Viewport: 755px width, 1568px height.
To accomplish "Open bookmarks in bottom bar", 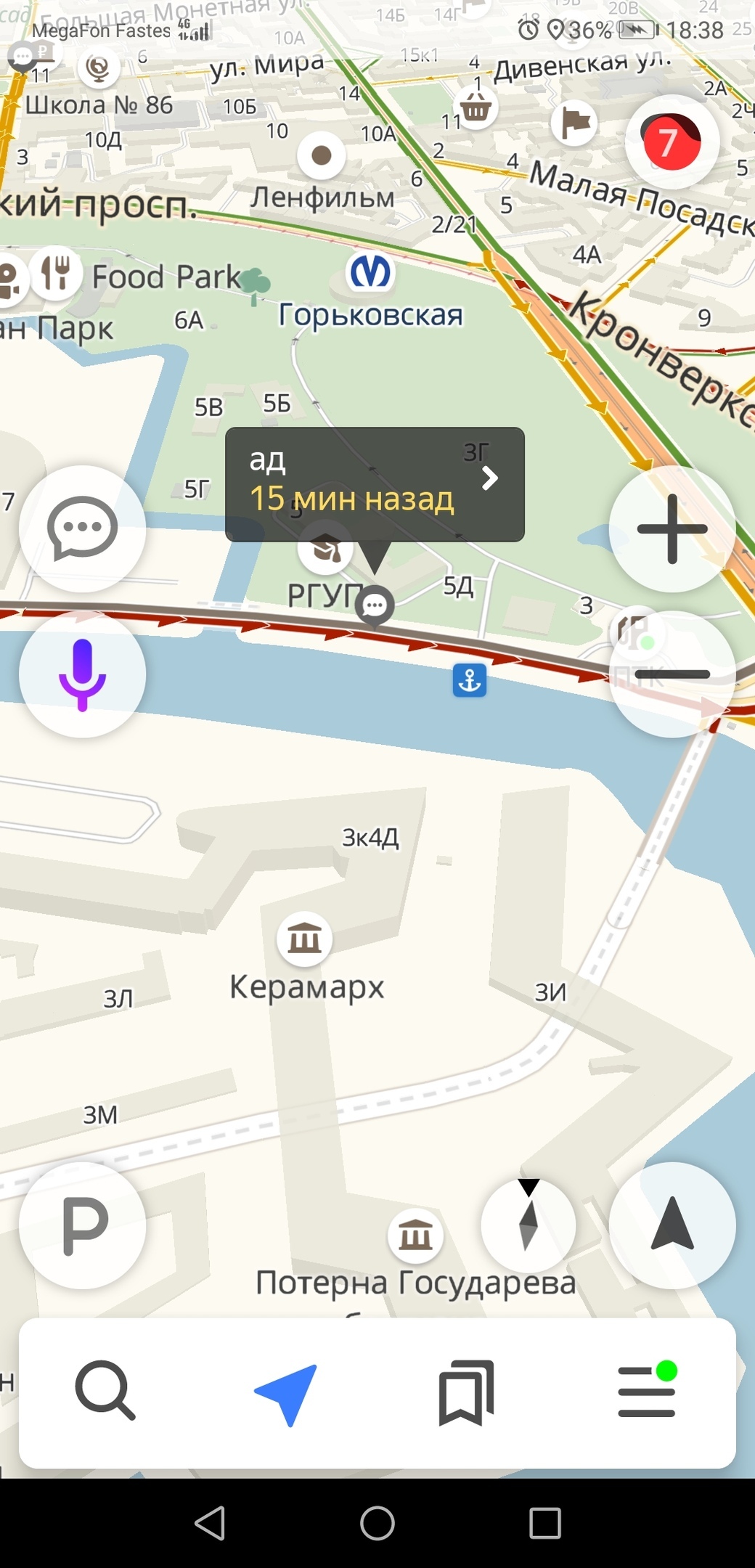I will 466,1392.
